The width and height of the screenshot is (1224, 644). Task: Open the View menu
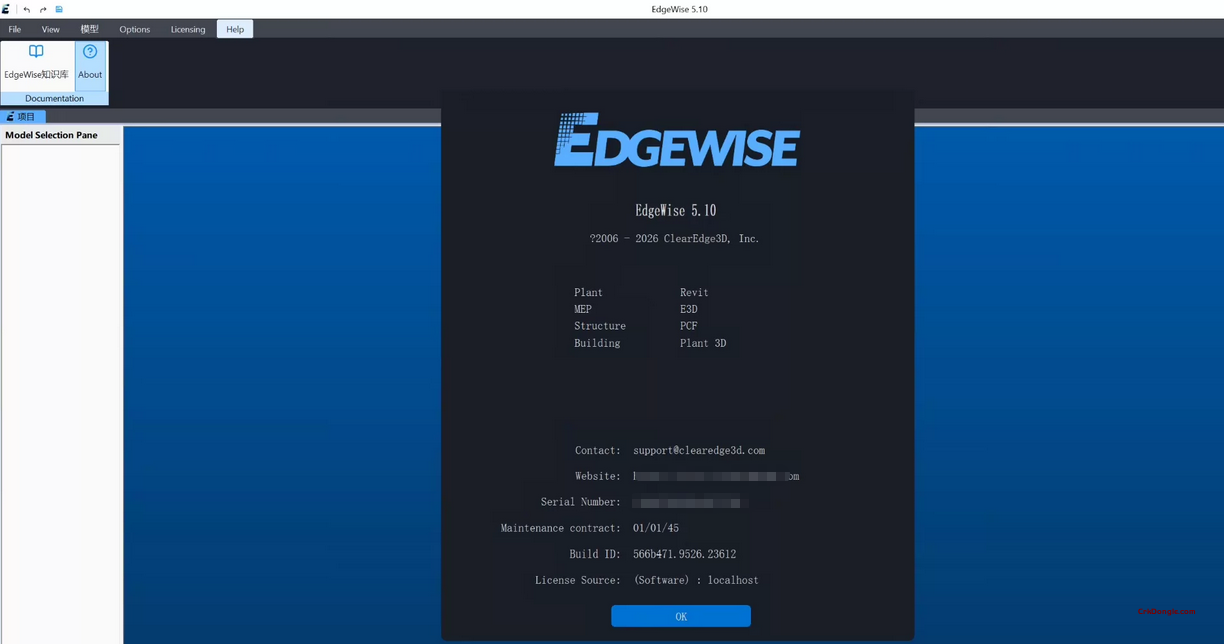click(50, 29)
